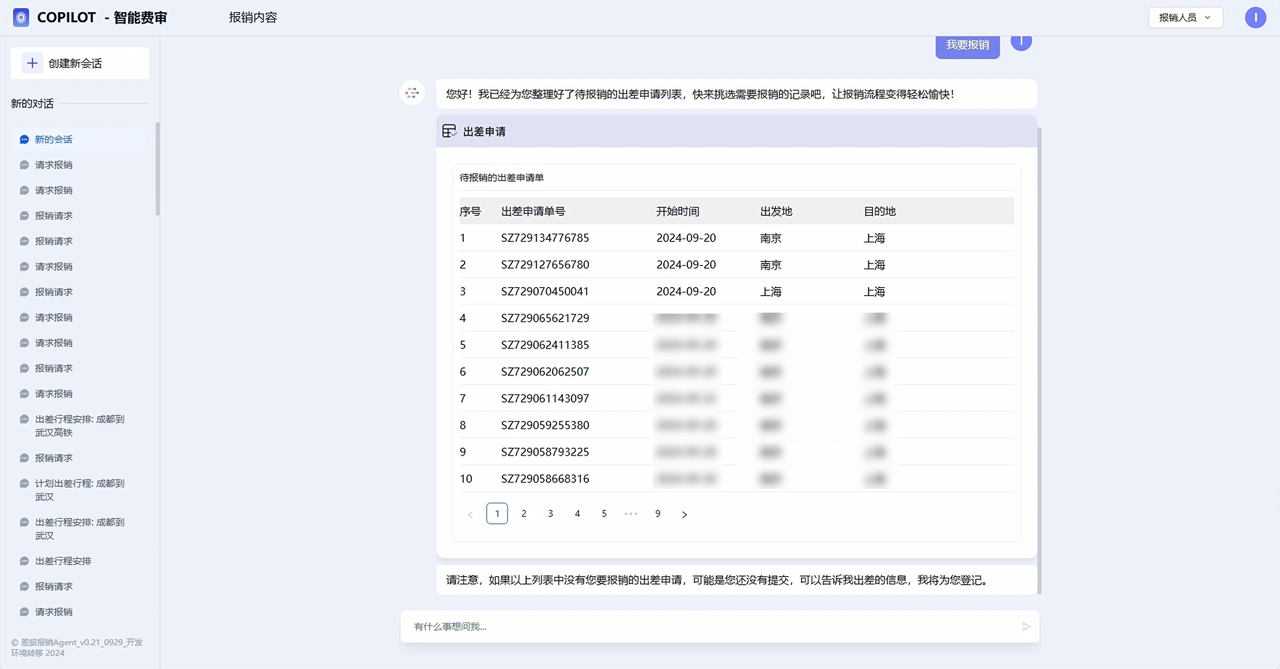Click the 开始时间 column header
The image size is (1280, 669).
click(678, 211)
